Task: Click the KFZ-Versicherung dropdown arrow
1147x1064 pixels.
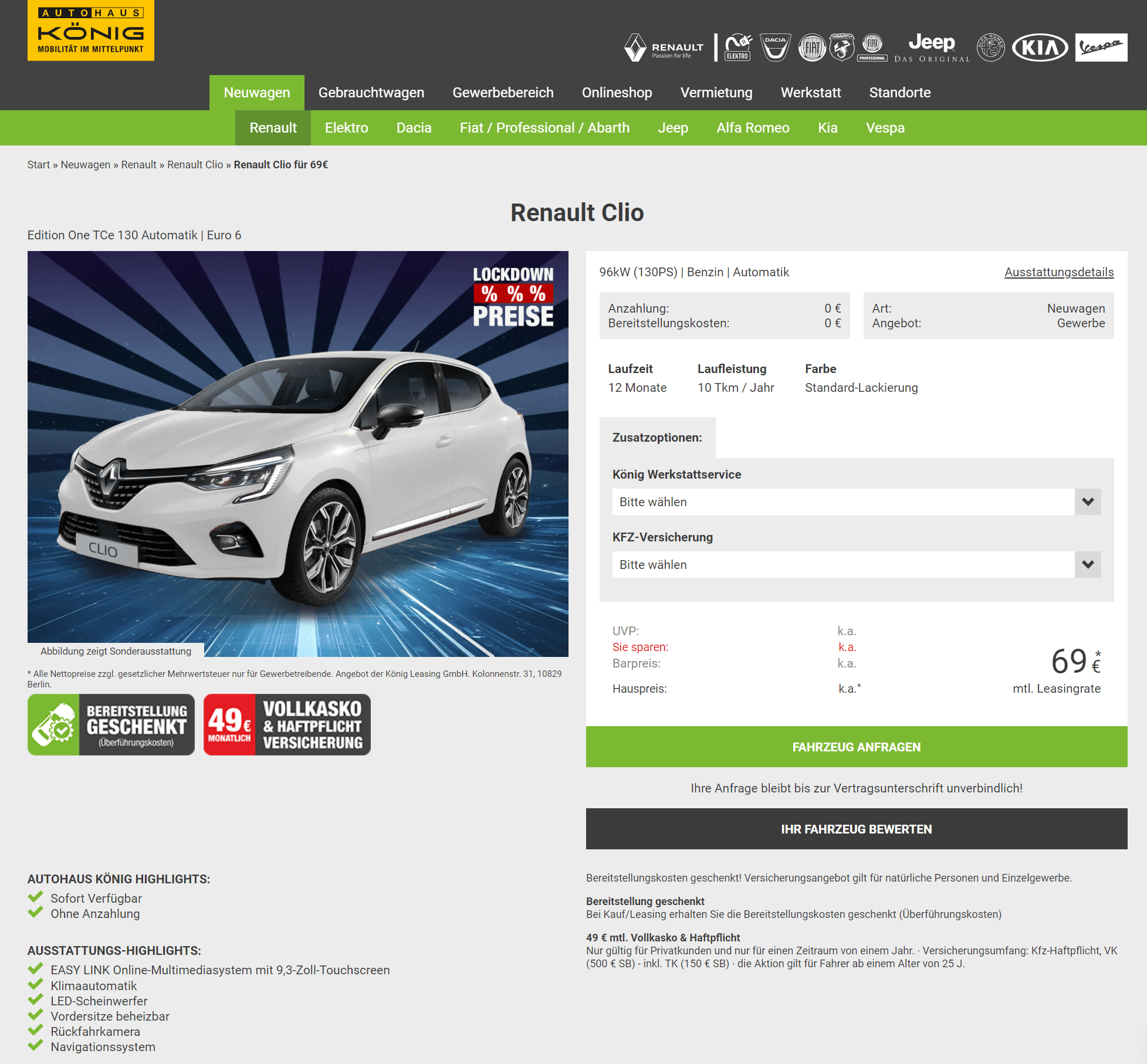Action: pyautogui.click(x=1088, y=565)
